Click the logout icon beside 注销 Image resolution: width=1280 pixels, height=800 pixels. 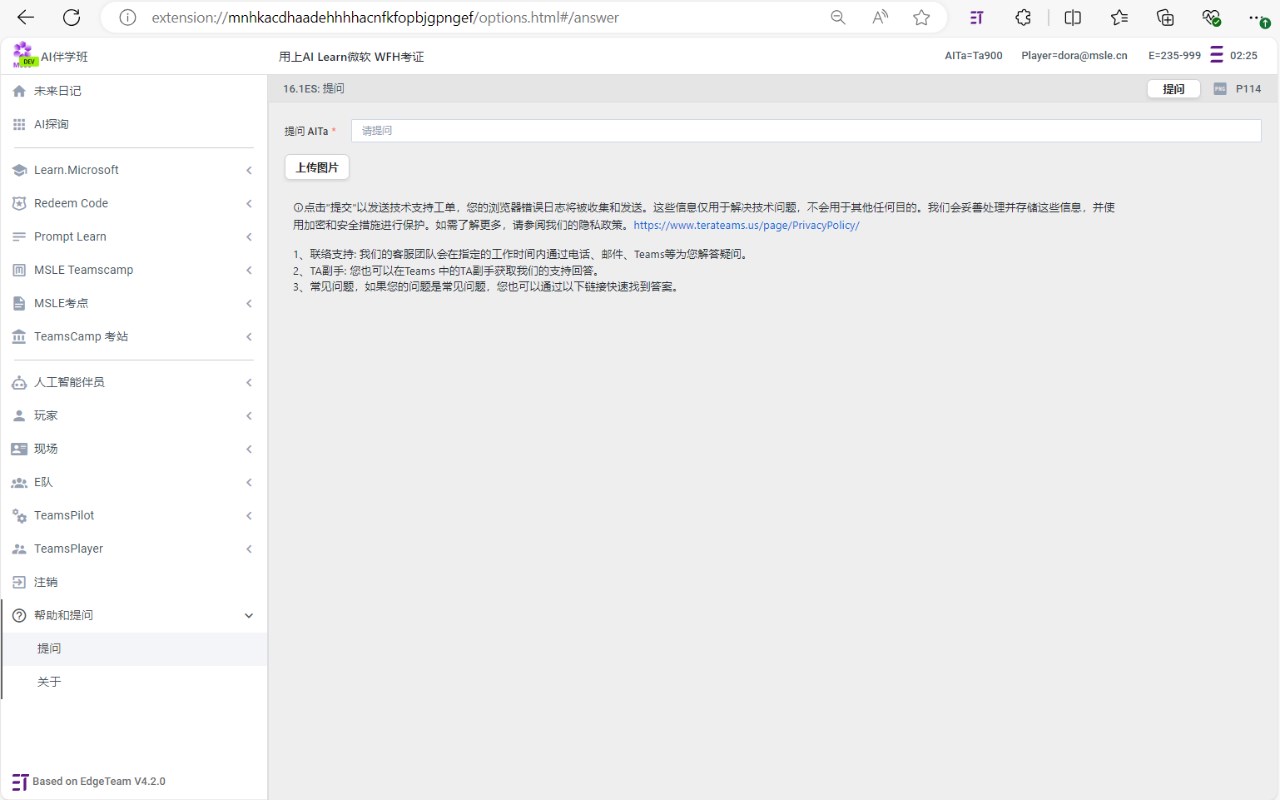(x=19, y=582)
